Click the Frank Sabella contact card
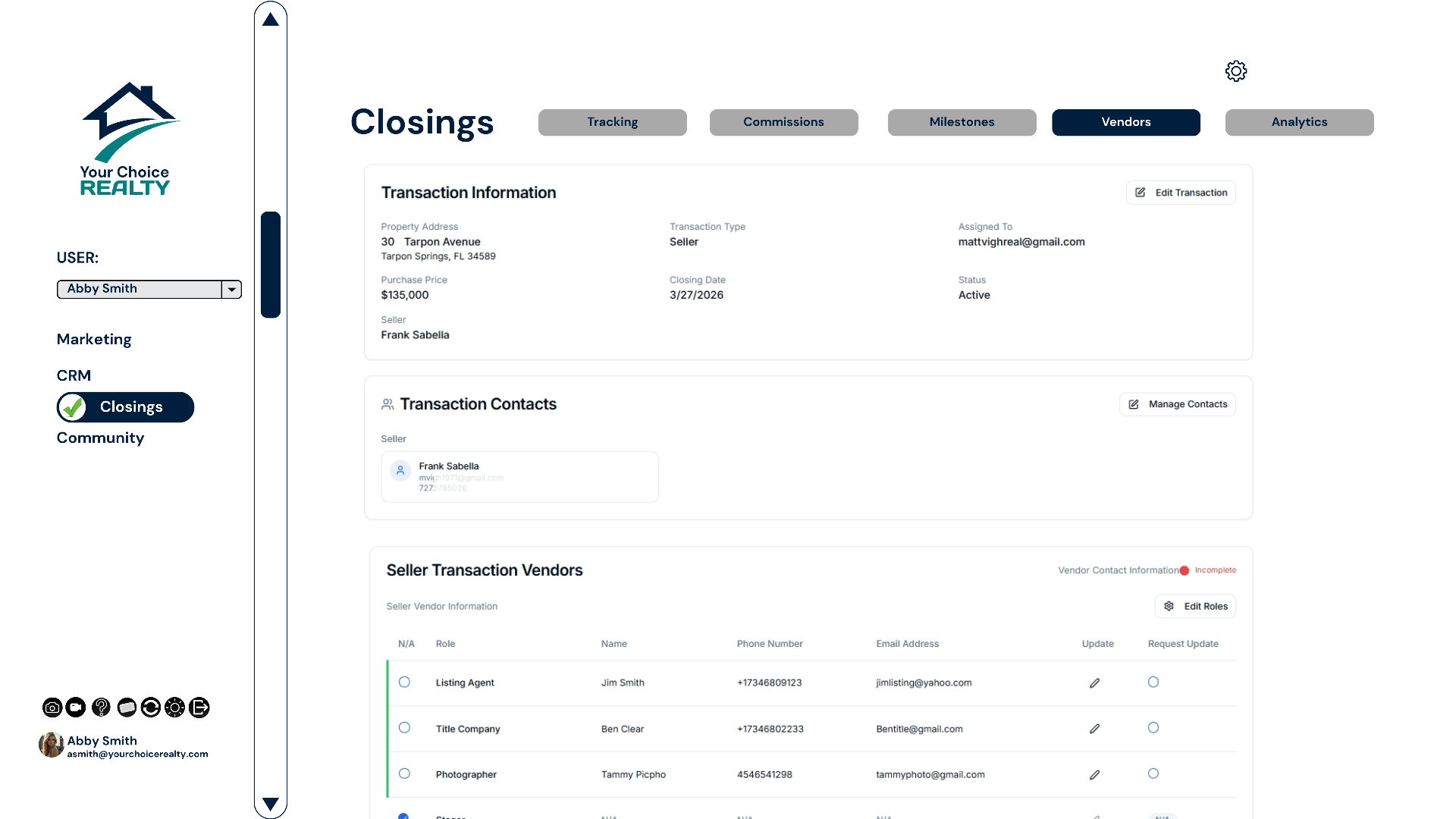 (519, 477)
